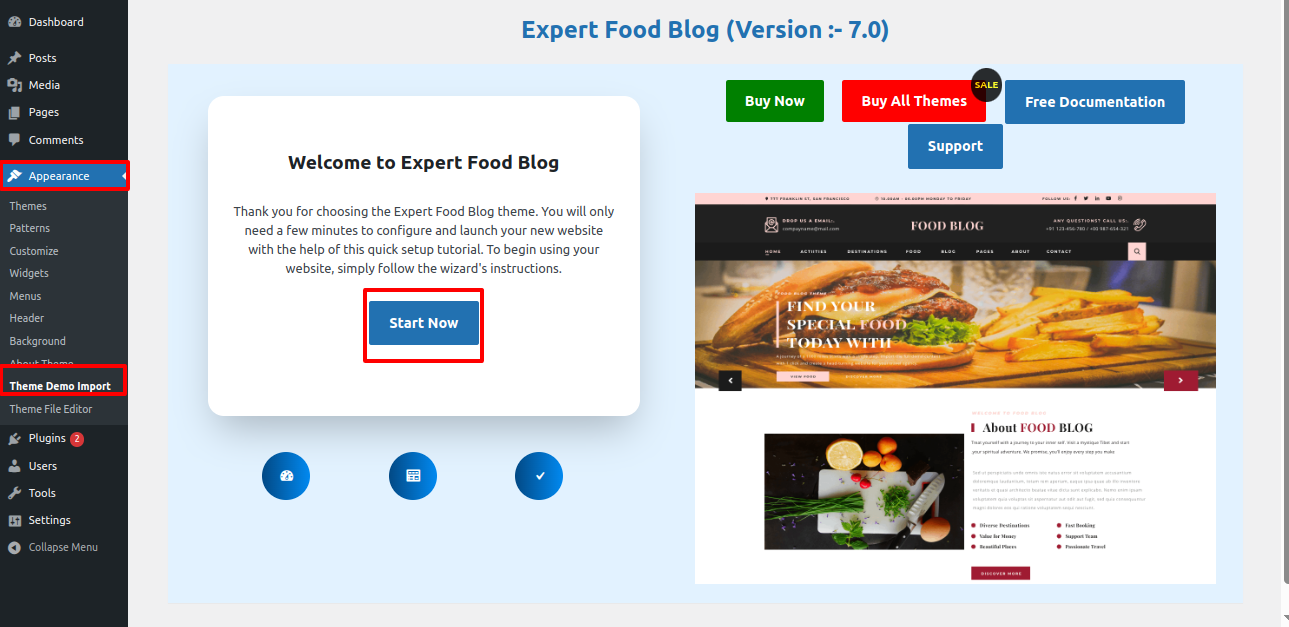
Task: Click the Posts pushpin icon
Action: click(x=14, y=58)
